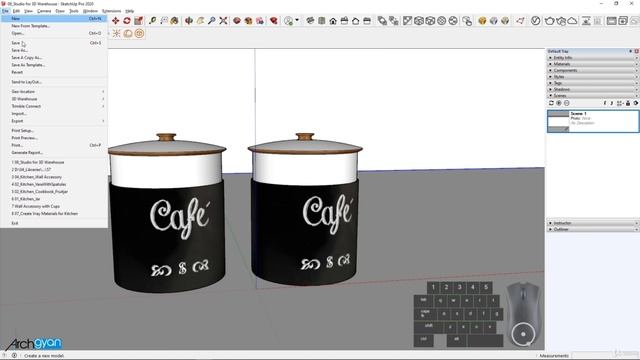640x360 pixels.
Task: Open the 3D Warehouse submenu
Action: [x=54, y=99]
